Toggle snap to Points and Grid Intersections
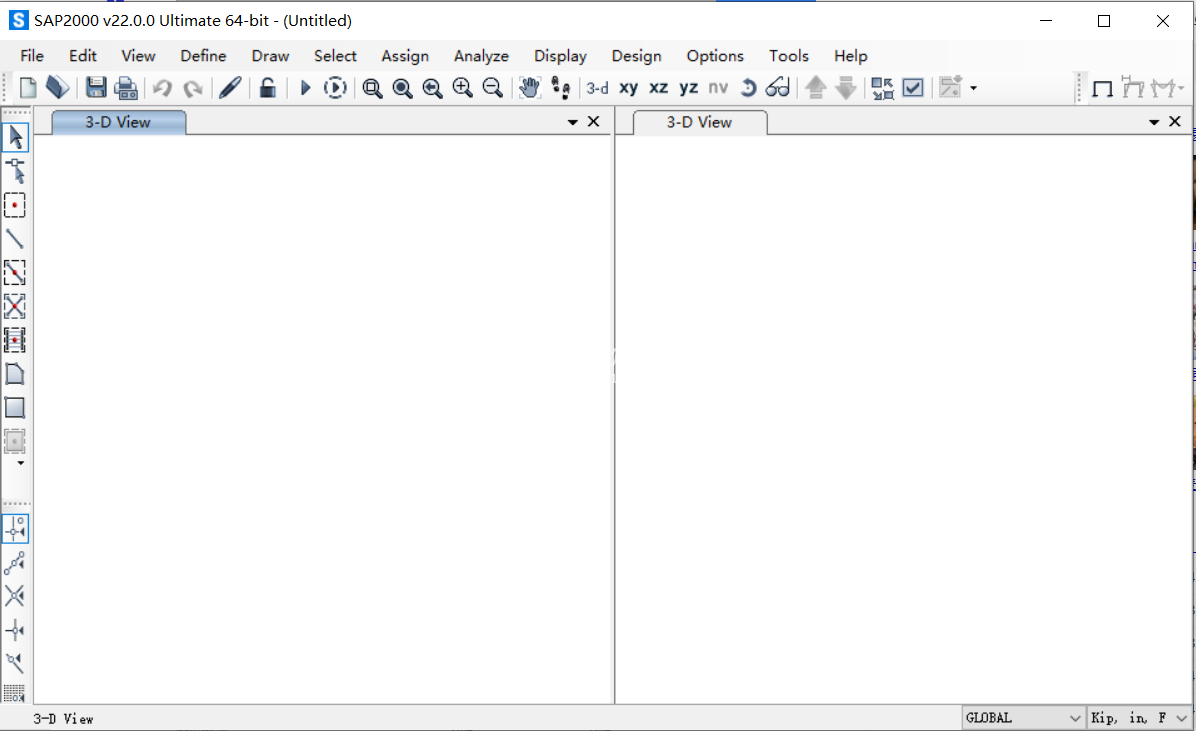The height and width of the screenshot is (731, 1196). click(x=15, y=529)
